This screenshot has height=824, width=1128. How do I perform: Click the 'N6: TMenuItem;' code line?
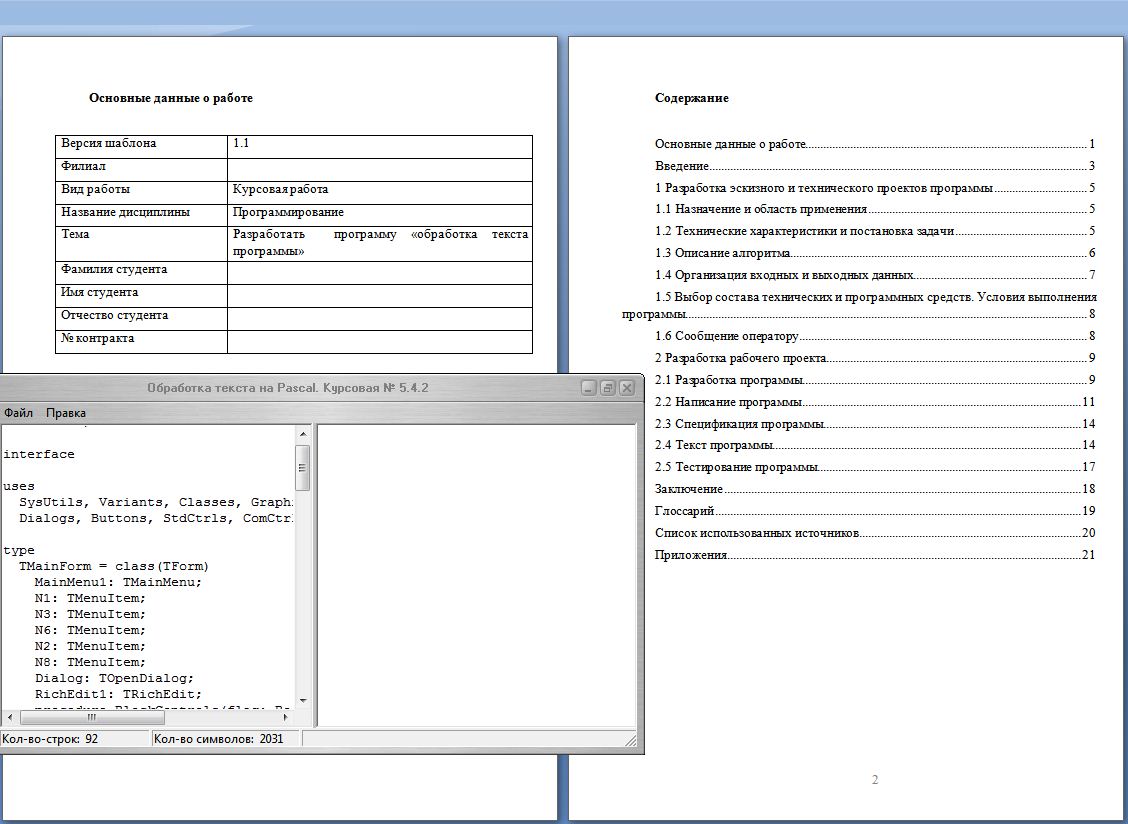click(90, 630)
